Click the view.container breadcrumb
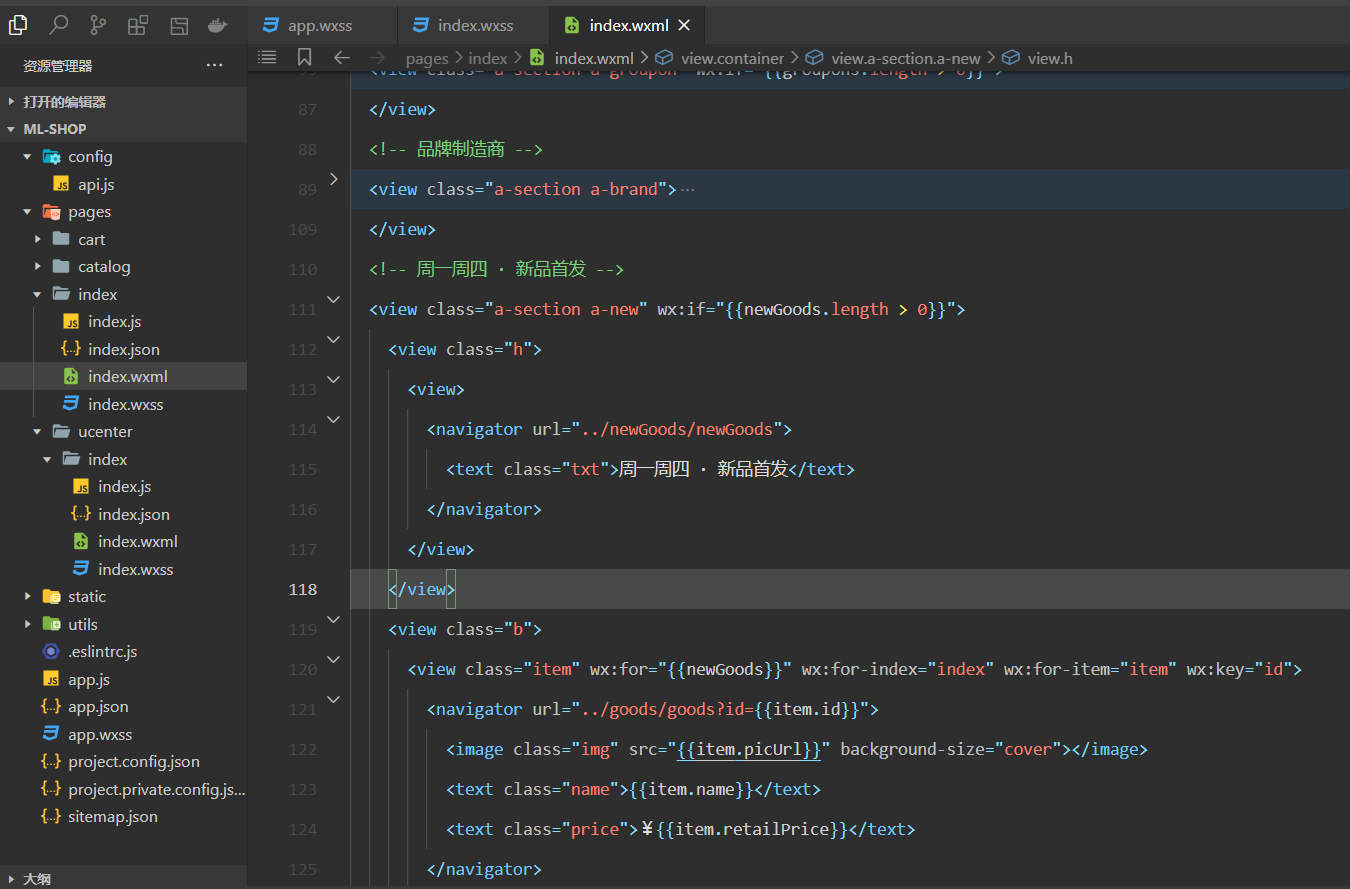Image resolution: width=1350 pixels, height=889 pixels. click(732, 58)
